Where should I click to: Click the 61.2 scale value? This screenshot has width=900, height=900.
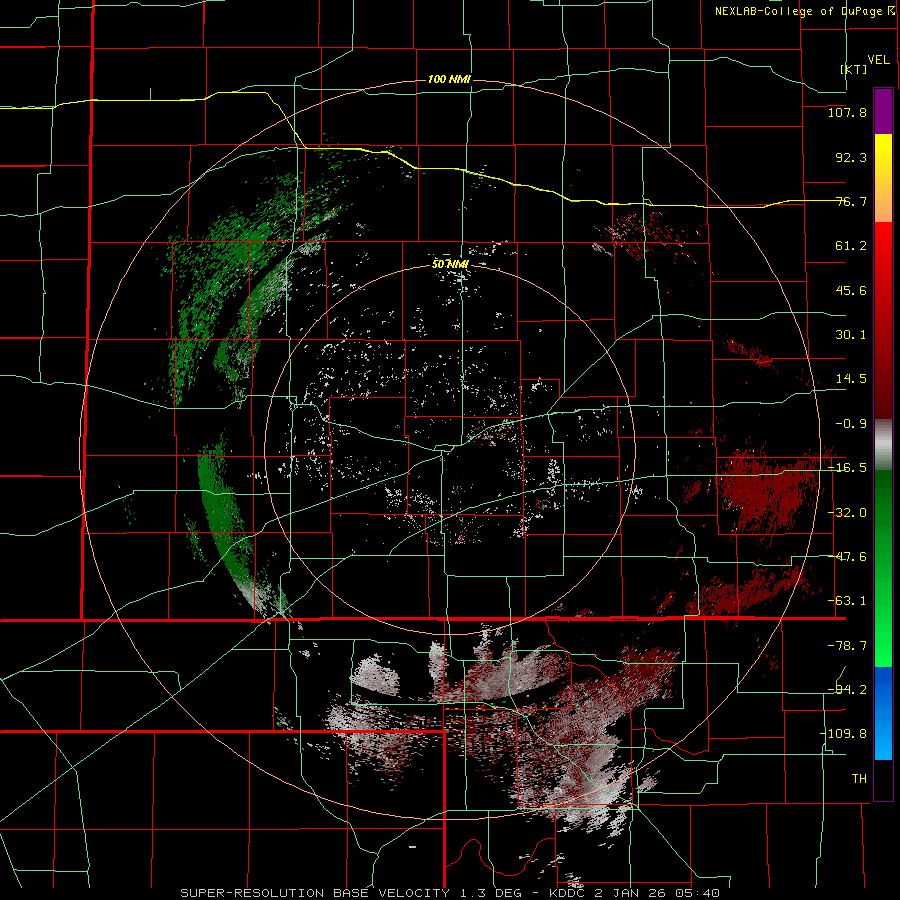tap(851, 246)
